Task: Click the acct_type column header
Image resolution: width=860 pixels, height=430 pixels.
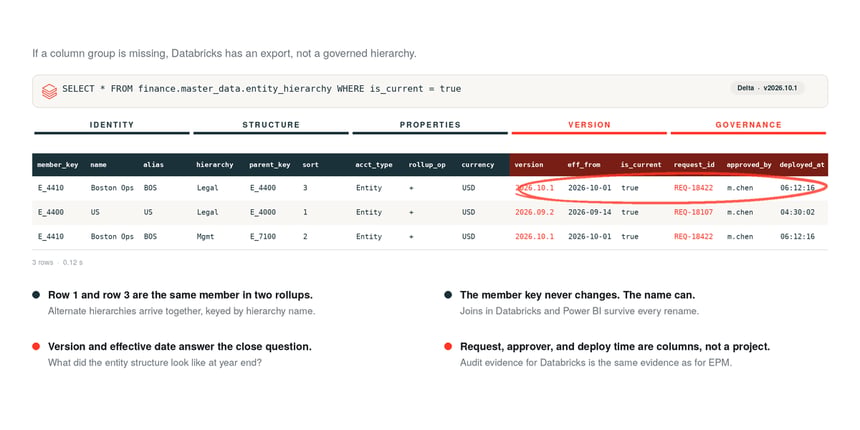Action: [x=374, y=165]
